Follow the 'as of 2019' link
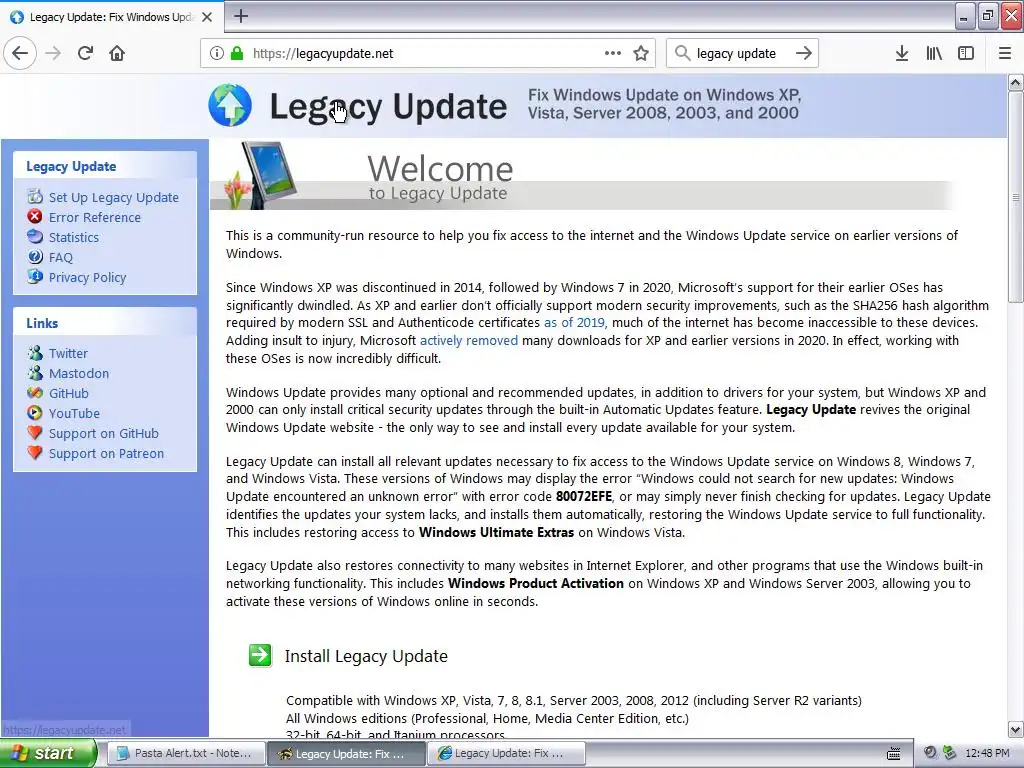1024x768 pixels. click(x=574, y=323)
